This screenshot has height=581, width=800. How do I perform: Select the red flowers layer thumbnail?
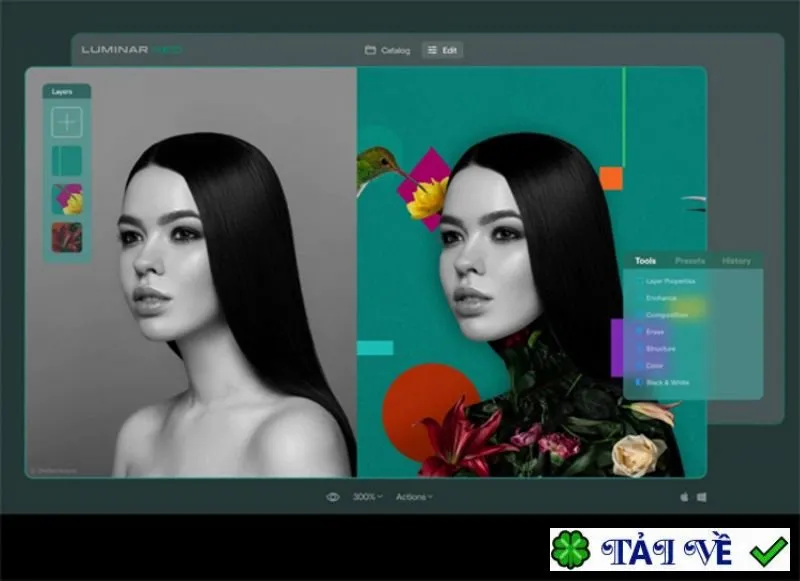(x=67, y=237)
